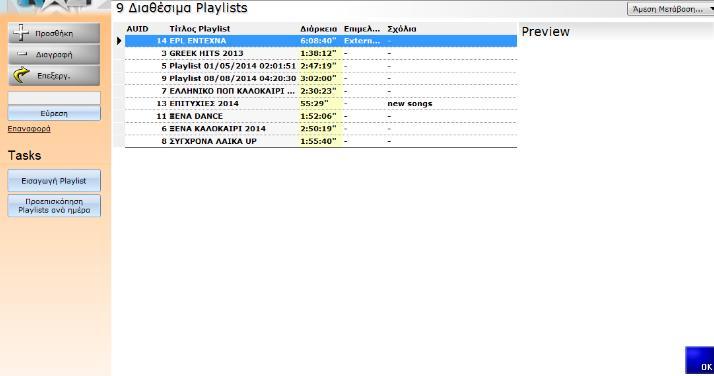Click the search text field above Εύρεση
The image size is (714, 376).
(54, 98)
